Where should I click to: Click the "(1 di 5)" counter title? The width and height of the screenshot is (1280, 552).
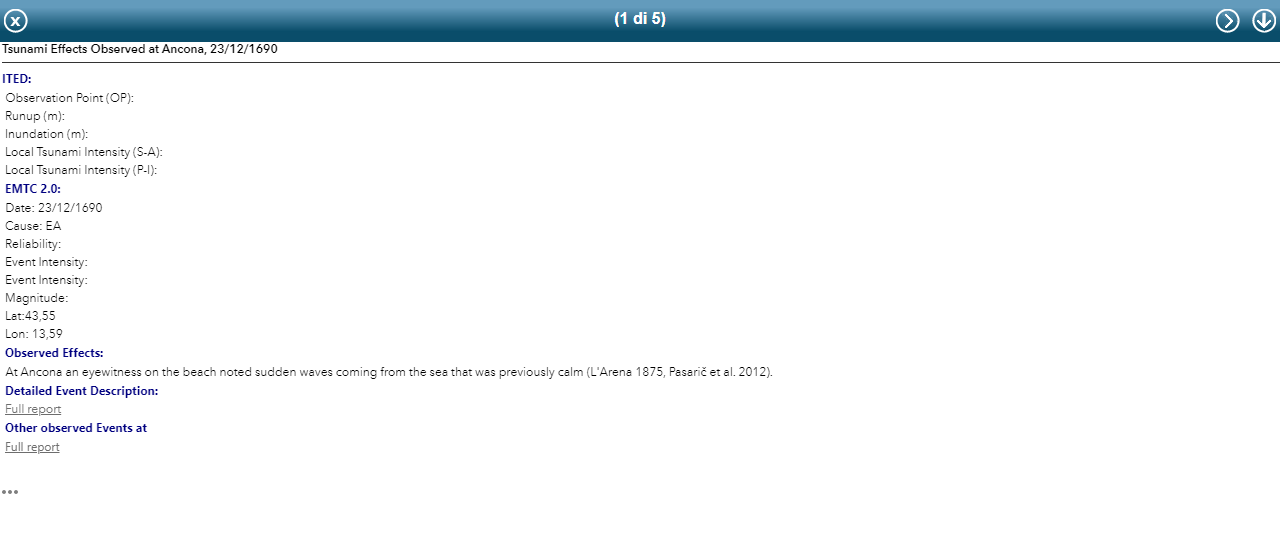(640, 19)
